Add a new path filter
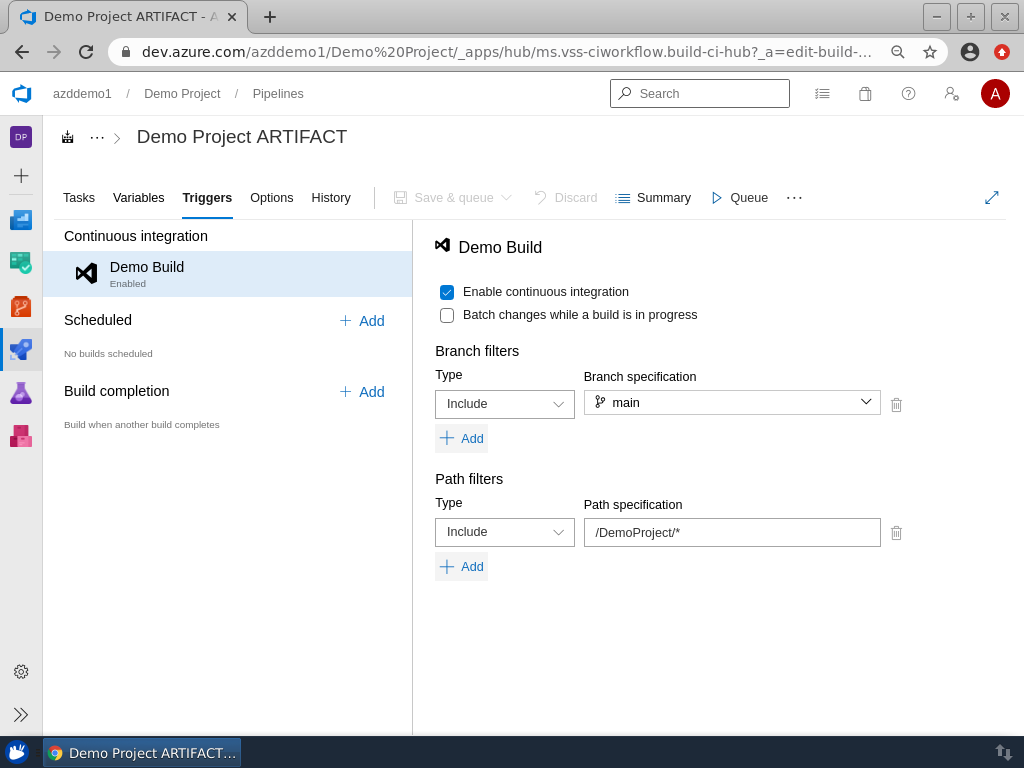1024x768 pixels. click(x=462, y=566)
